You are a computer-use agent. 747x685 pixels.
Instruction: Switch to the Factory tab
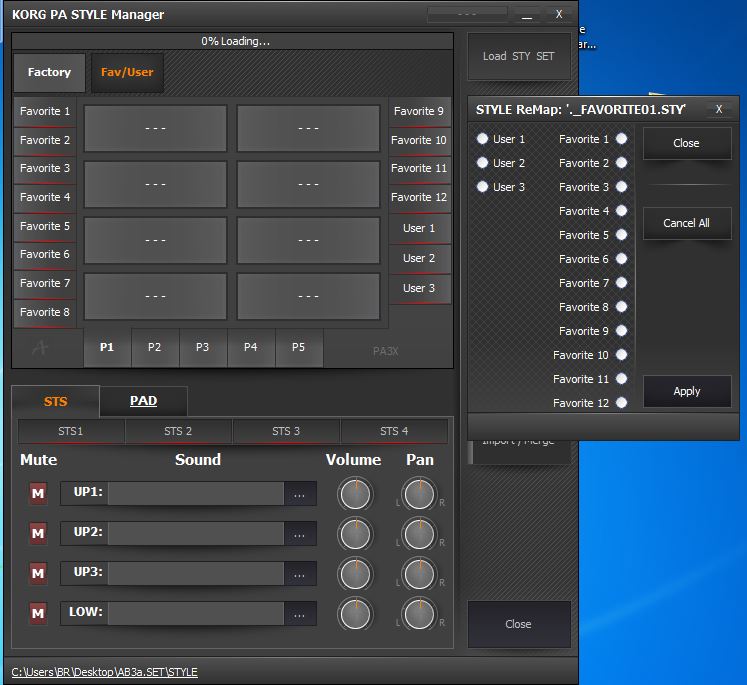(50, 72)
